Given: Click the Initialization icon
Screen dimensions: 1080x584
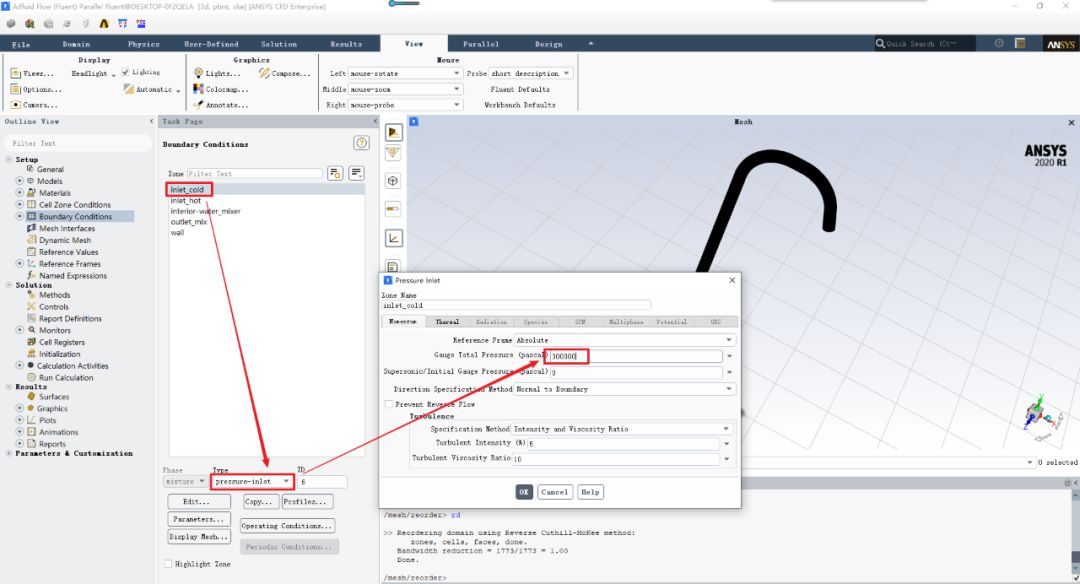Looking at the screenshot, I should click(31, 353).
